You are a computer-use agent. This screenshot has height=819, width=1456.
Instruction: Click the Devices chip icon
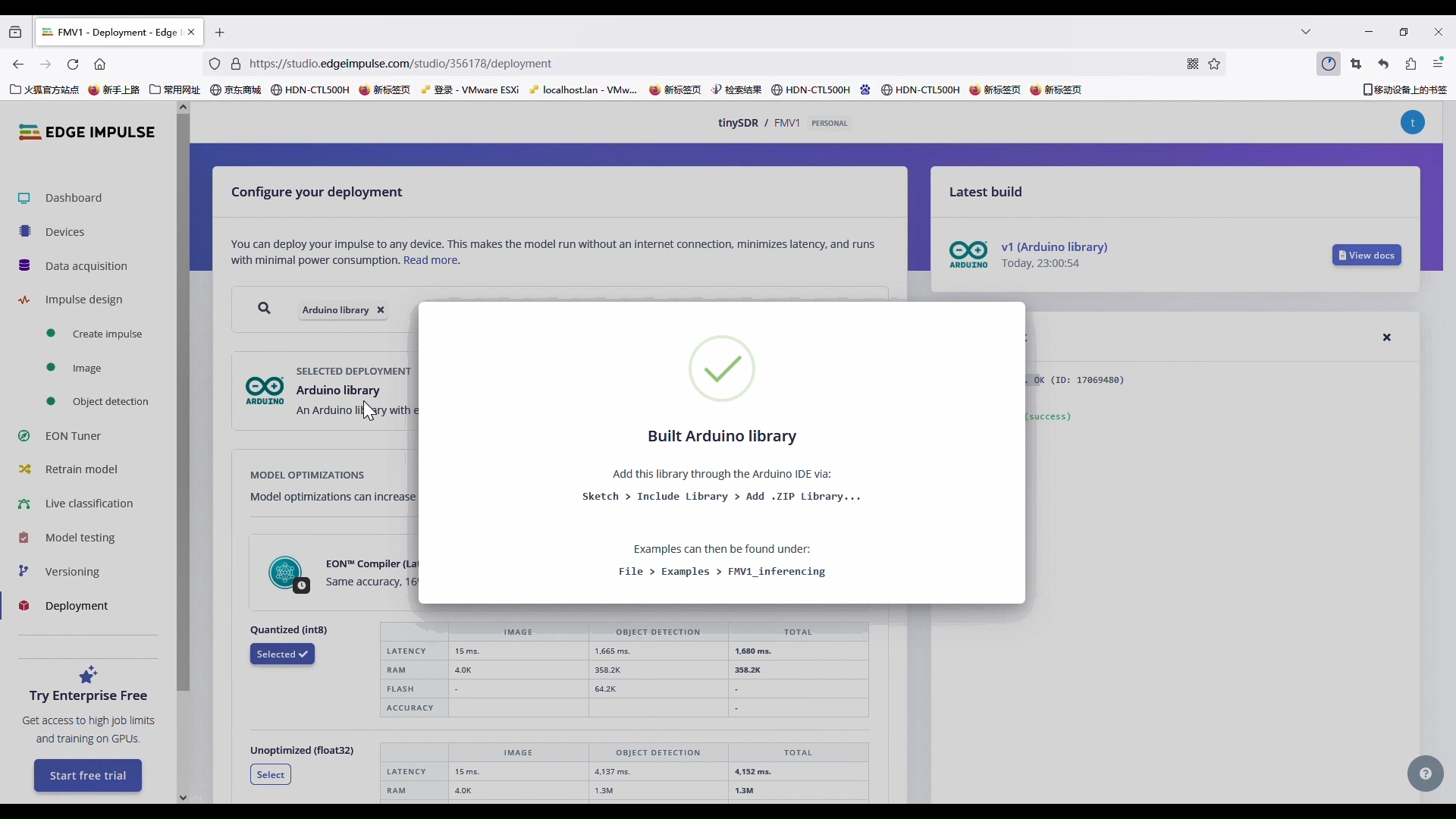(x=24, y=231)
